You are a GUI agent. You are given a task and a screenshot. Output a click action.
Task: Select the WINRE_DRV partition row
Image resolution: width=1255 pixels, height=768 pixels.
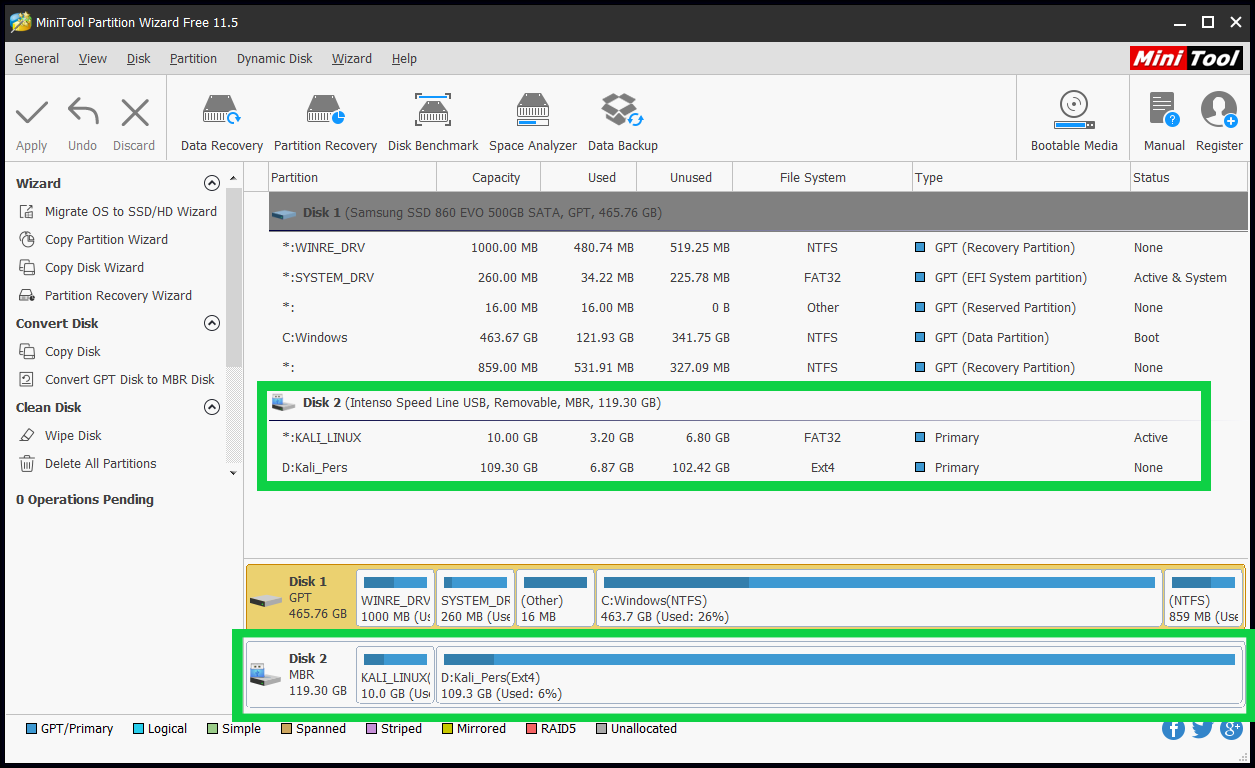(758, 247)
